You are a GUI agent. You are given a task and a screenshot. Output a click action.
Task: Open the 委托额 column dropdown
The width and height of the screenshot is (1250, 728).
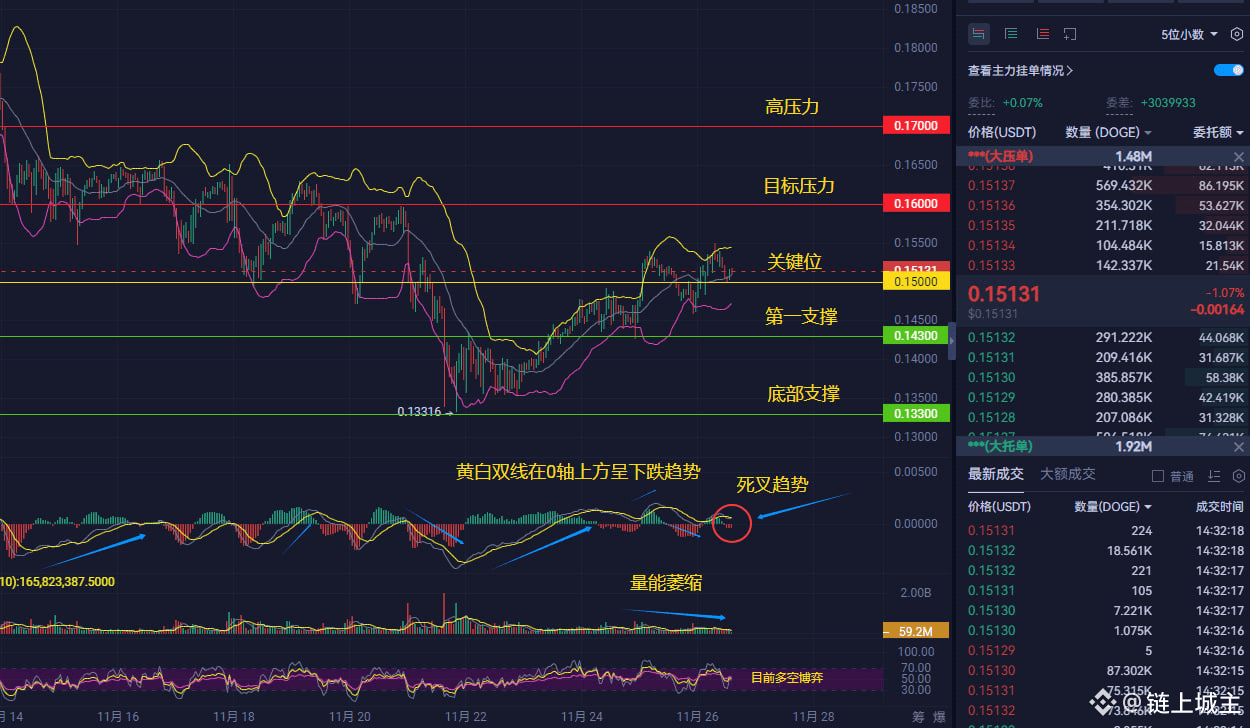click(1218, 132)
